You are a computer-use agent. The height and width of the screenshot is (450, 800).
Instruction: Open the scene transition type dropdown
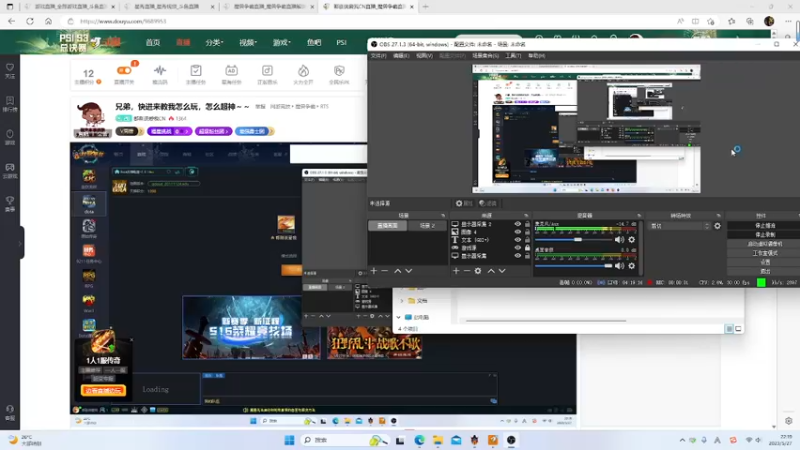click(x=679, y=226)
